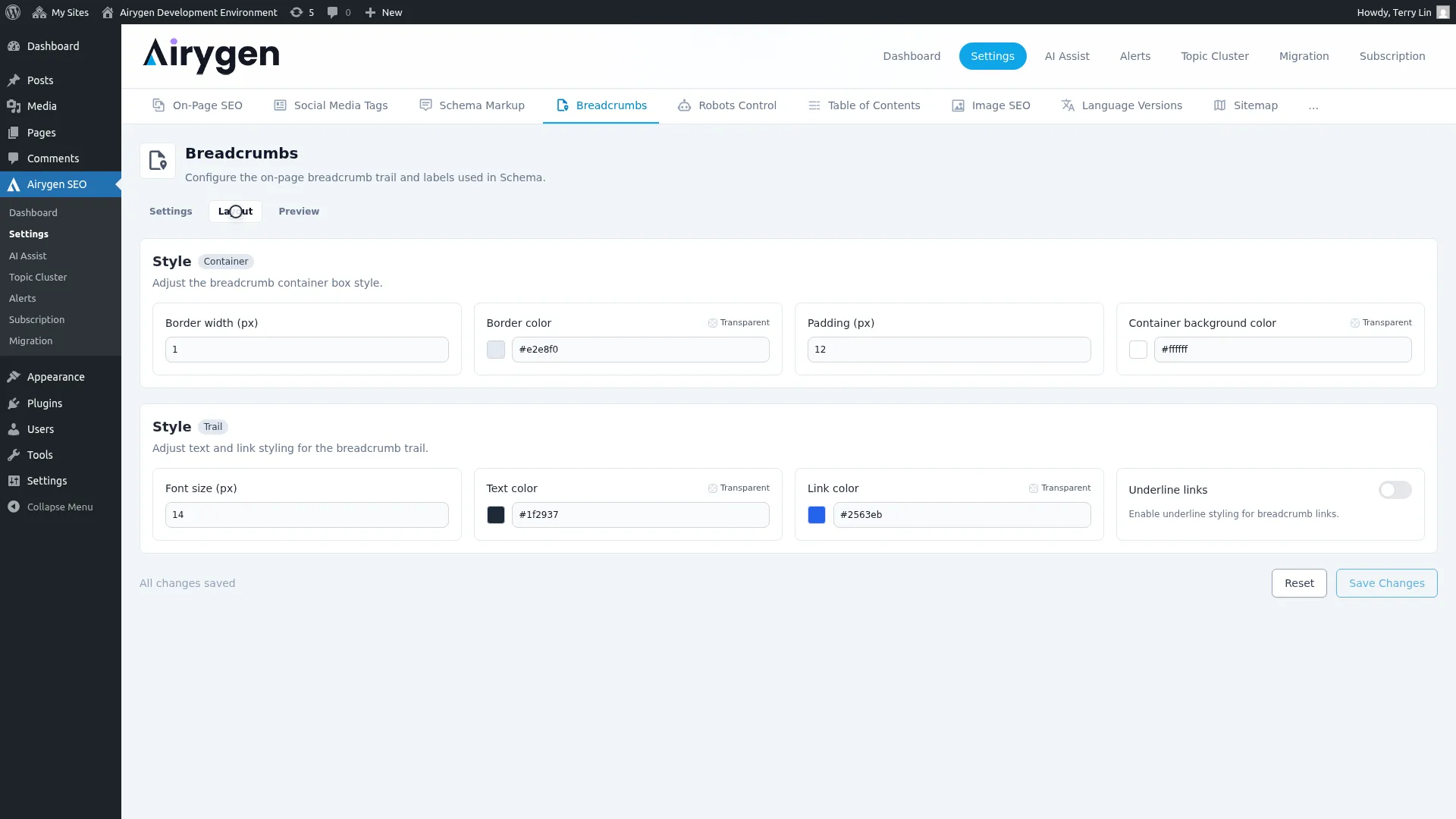Open the Howdy, Terry Lin account menu
The height and width of the screenshot is (819, 1456).
1403,12
